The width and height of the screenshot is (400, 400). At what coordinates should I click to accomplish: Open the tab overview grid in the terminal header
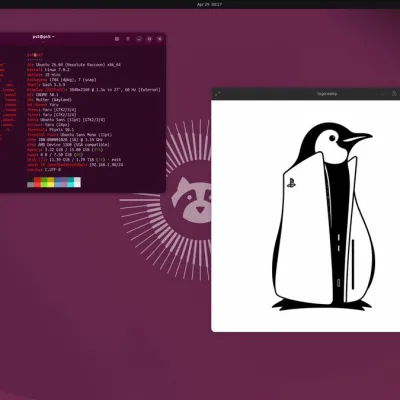pos(117,39)
